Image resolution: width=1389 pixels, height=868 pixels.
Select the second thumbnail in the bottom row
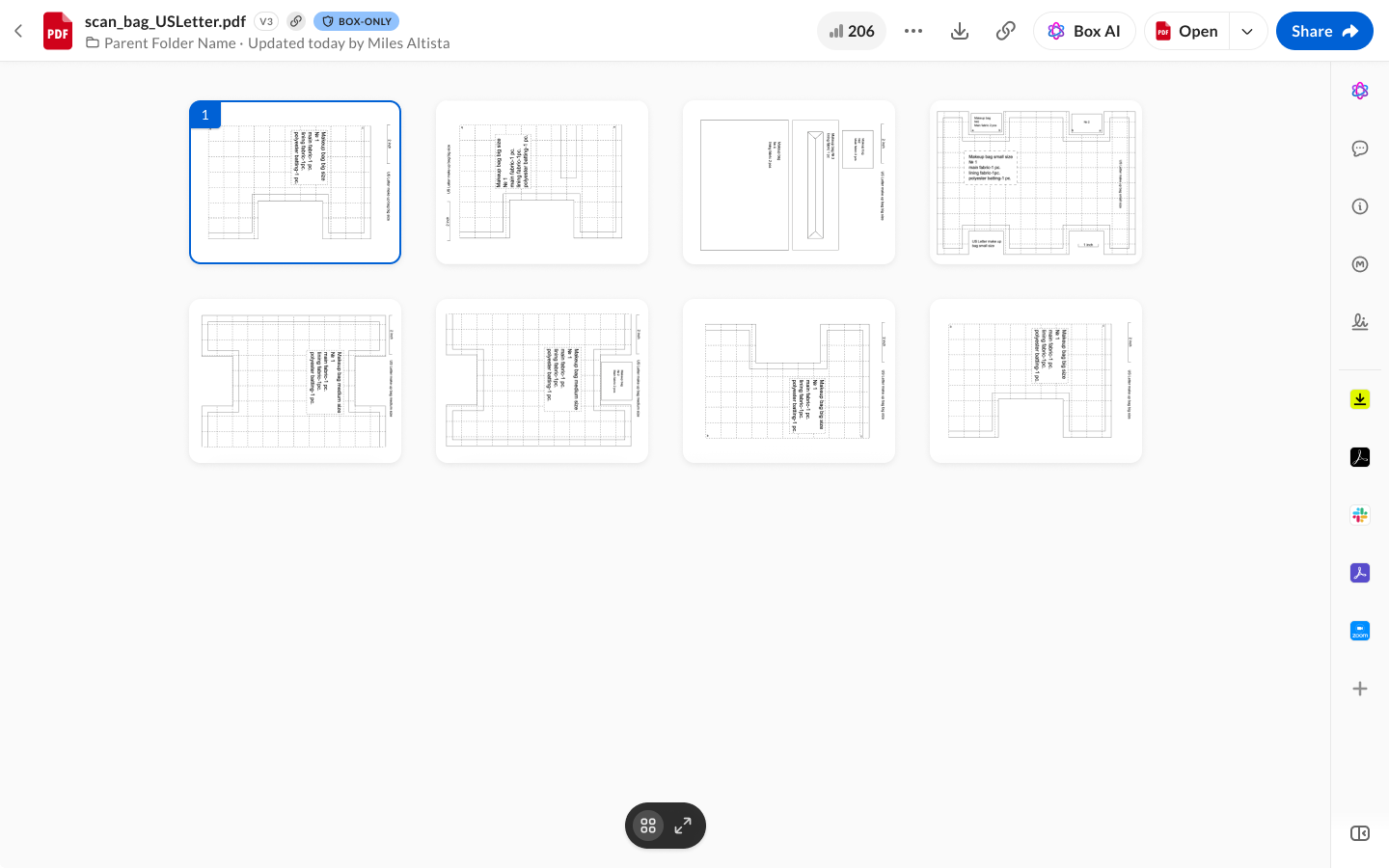click(x=542, y=381)
